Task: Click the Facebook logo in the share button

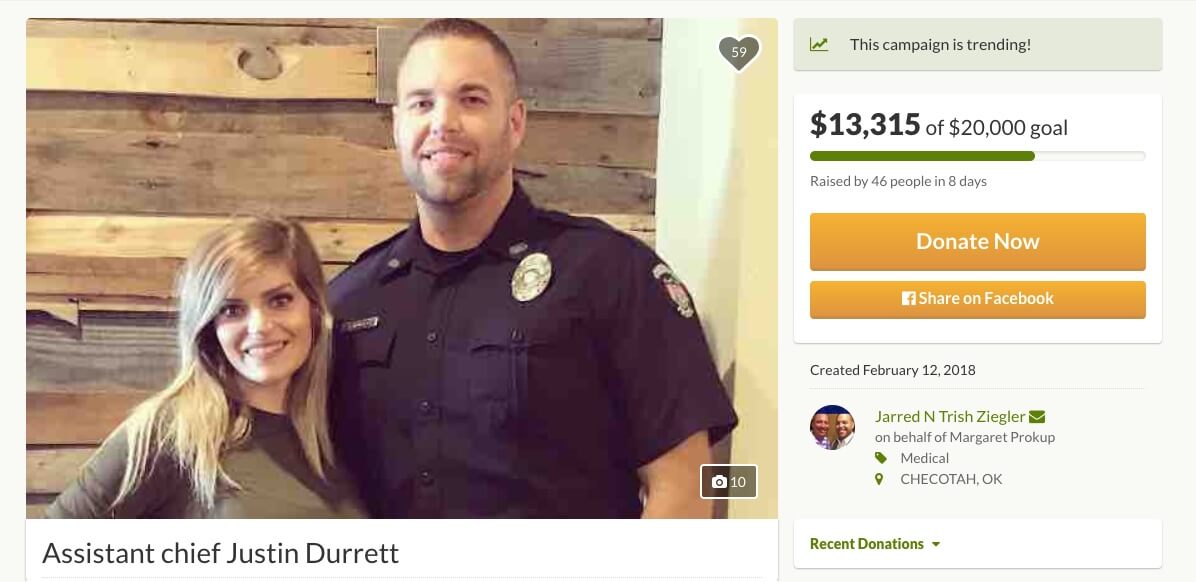Action: 908,298
